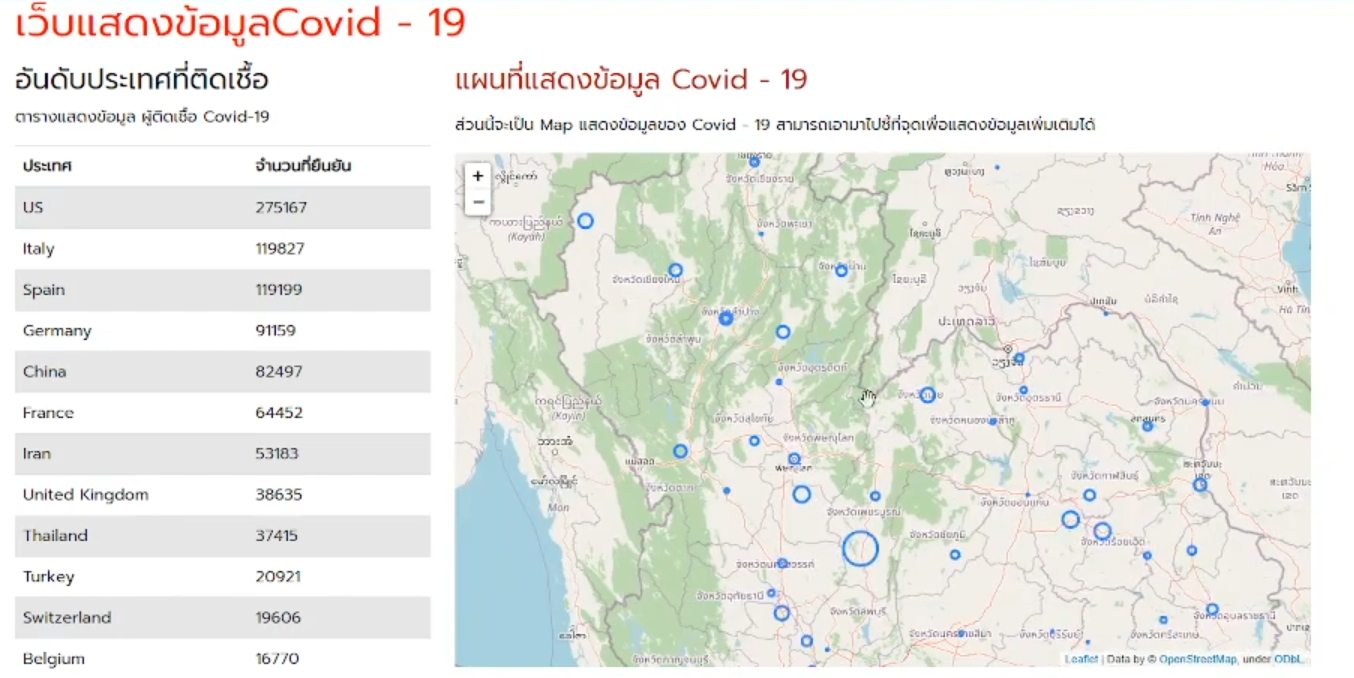Click the confirmed count 64452

tap(279, 412)
